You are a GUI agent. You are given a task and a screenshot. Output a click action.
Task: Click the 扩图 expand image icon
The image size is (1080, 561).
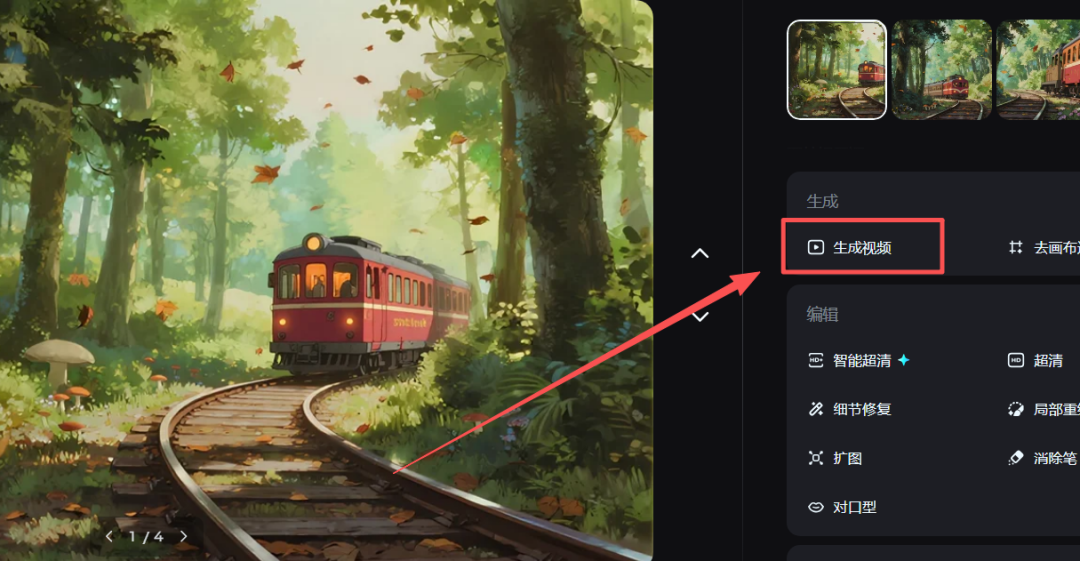pos(816,458)
